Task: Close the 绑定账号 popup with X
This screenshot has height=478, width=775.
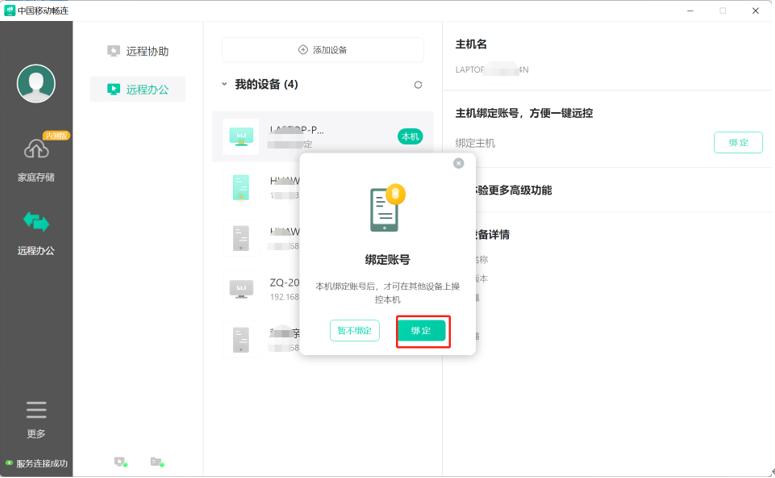Action: tap(459, 163)
